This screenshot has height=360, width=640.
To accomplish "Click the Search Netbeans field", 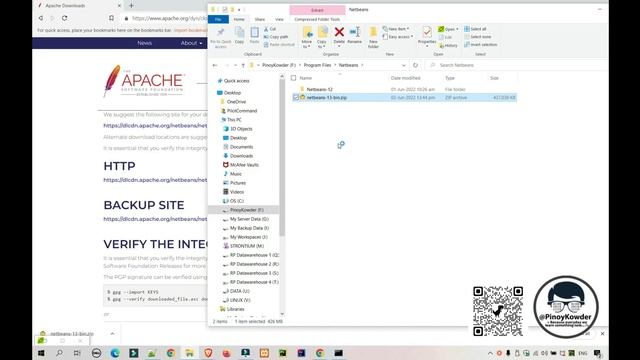I will 516,65.
